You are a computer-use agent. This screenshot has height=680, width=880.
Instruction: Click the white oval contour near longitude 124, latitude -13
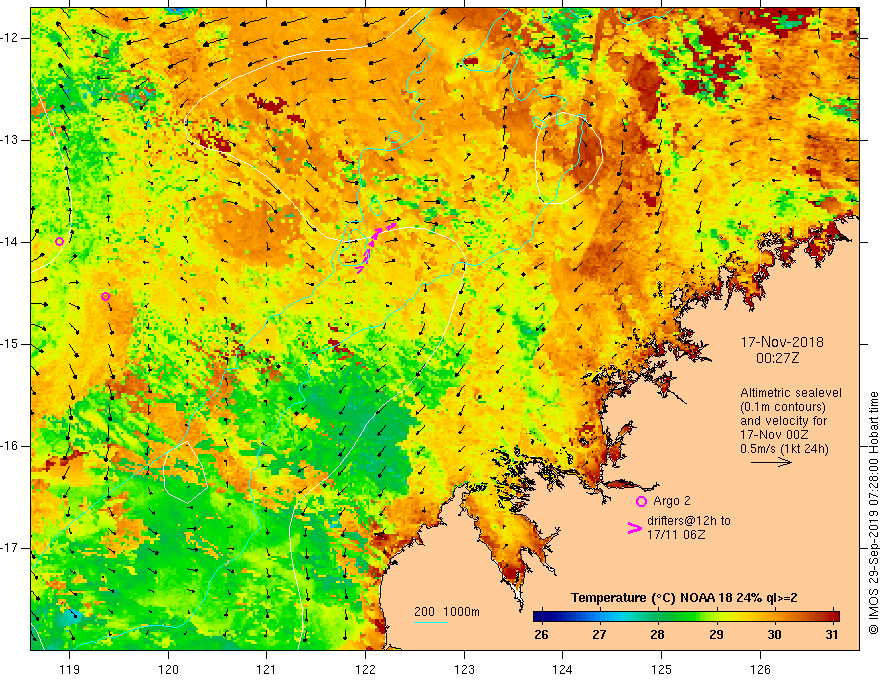pyautogui.click(x=569, y=158)
